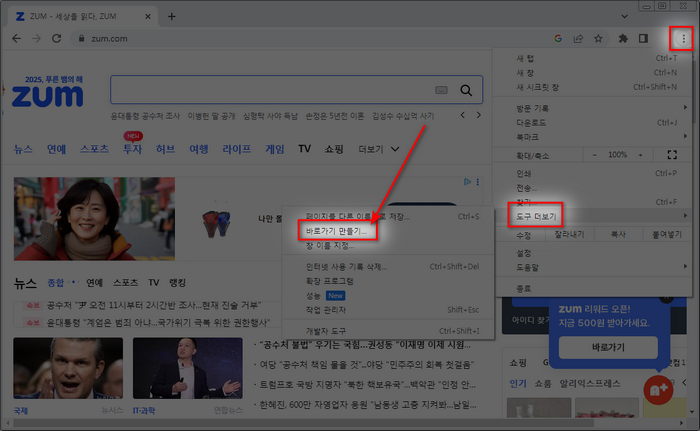700x431 pixels.
Task: Click 잘라내기 in edit row
Action: point(569,234)
